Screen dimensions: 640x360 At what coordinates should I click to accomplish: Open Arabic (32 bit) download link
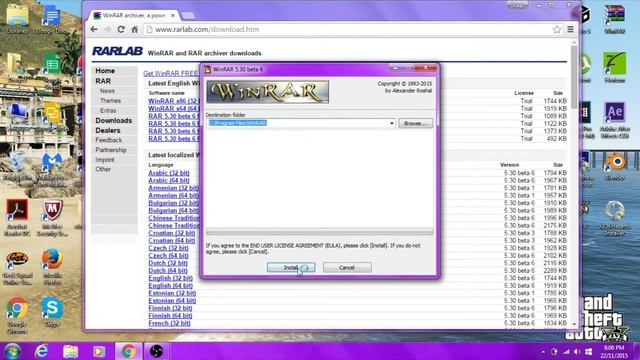(169, 173)
